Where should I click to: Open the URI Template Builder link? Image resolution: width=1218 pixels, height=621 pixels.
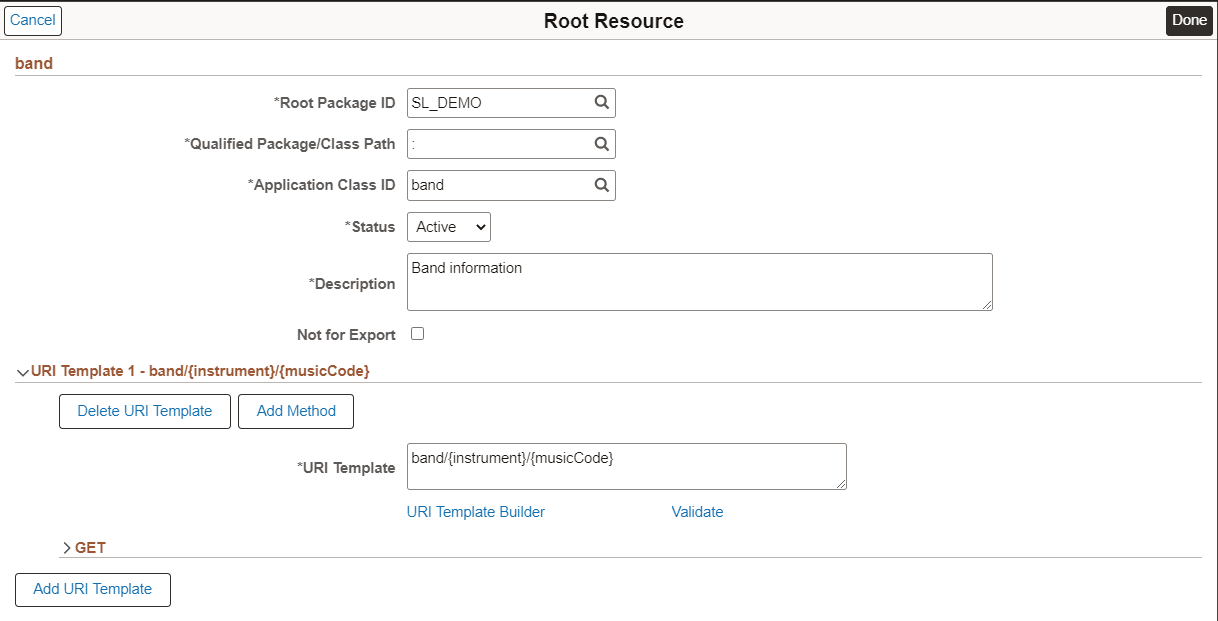pos(475,511)
